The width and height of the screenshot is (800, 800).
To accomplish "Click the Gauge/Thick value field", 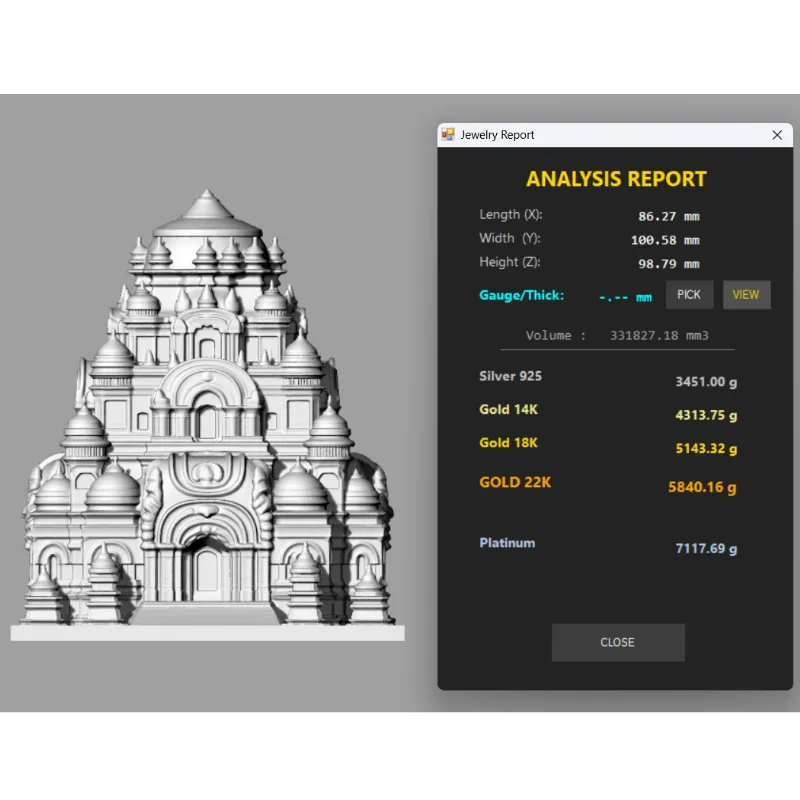I will click(x=625, y=297).
